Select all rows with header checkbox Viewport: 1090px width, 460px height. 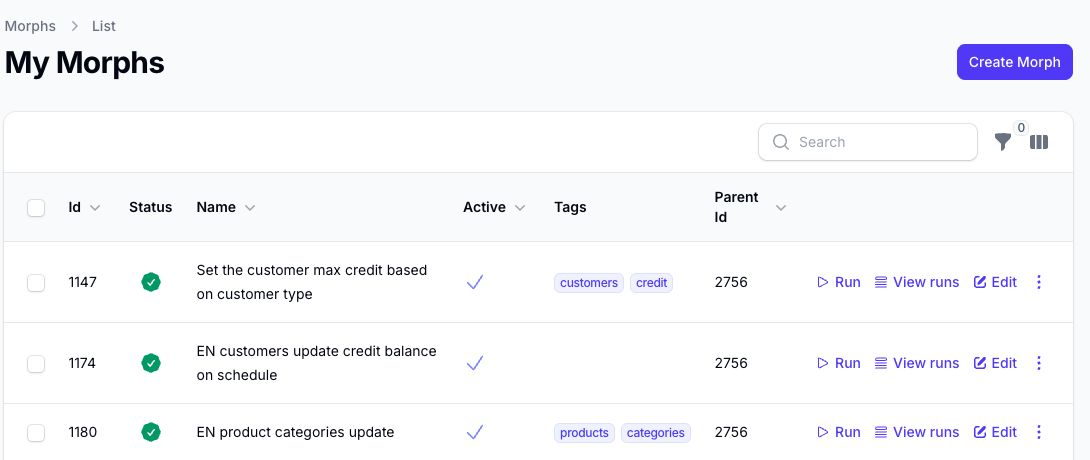click(x=36, y=208)
